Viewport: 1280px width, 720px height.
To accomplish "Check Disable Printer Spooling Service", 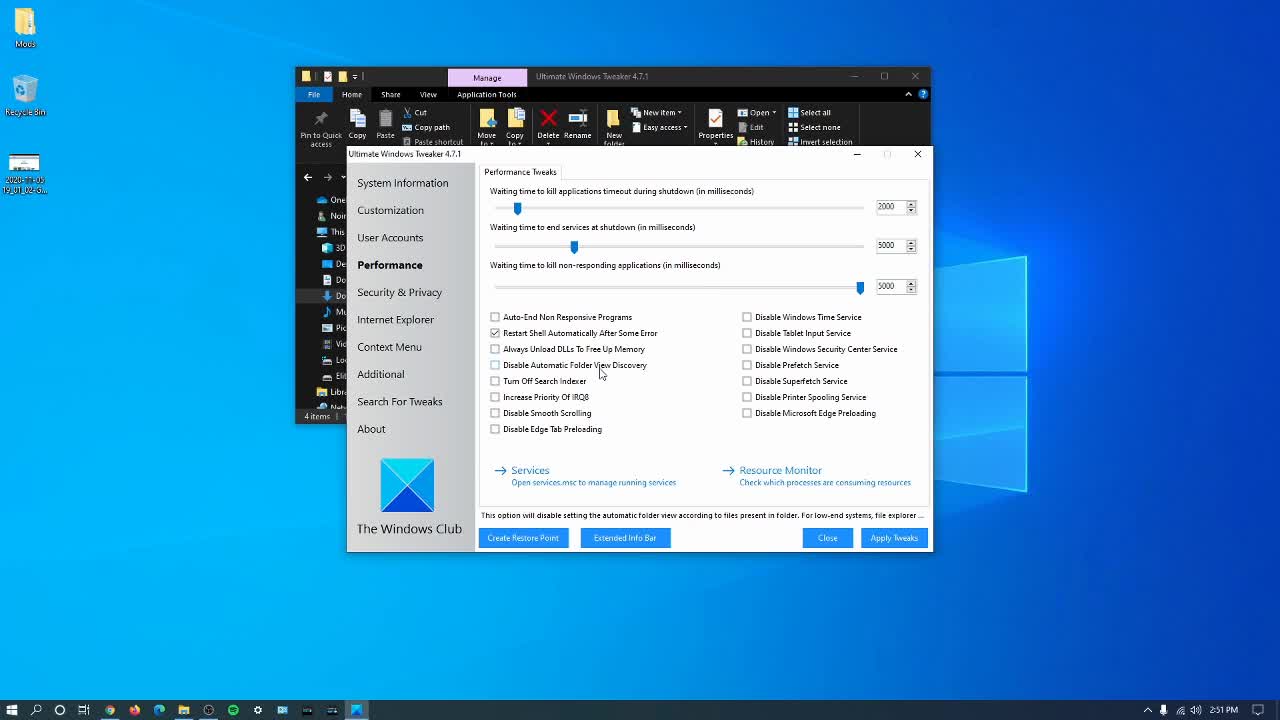I will tap(747, 397).
